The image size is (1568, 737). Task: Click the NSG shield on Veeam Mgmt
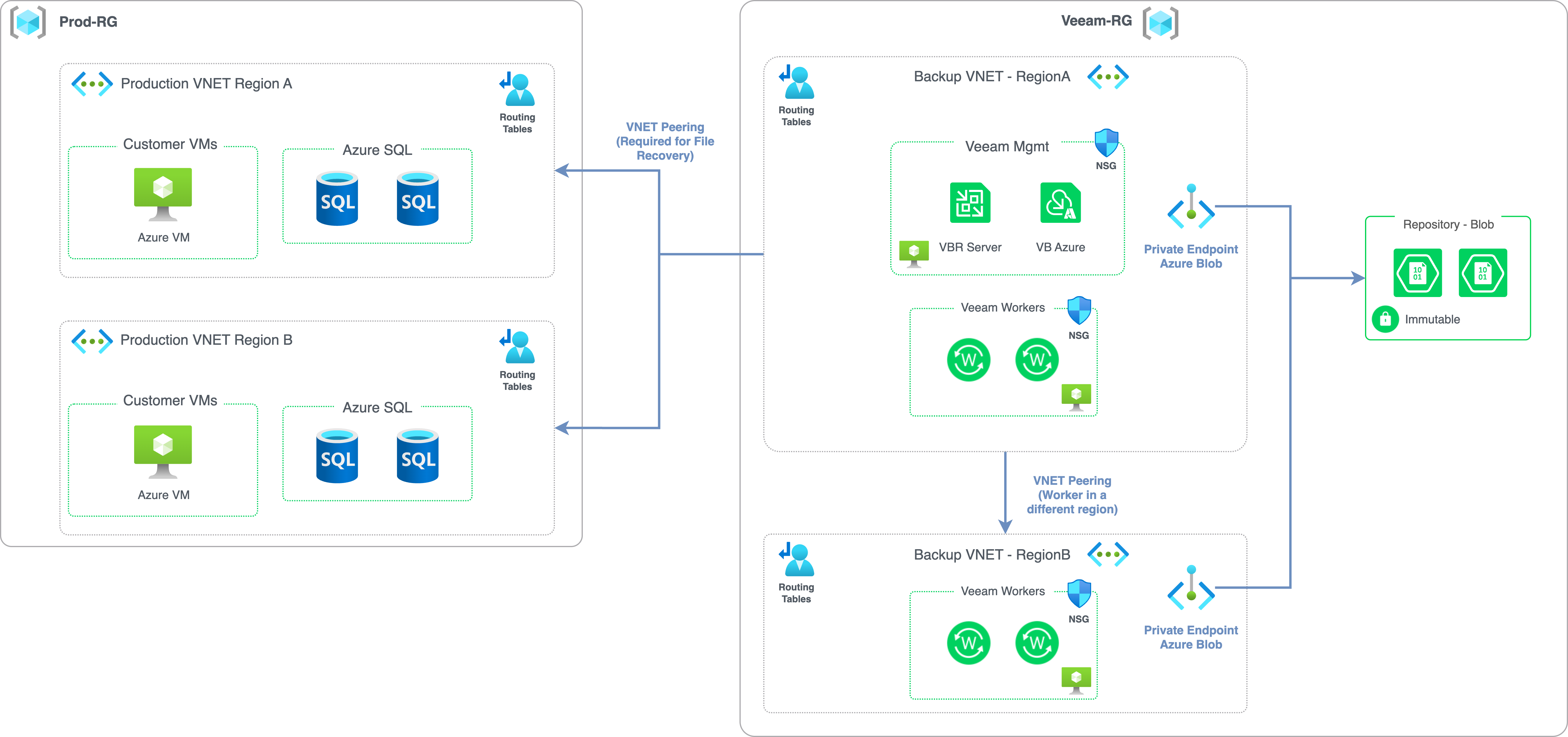coord(1106,143)
